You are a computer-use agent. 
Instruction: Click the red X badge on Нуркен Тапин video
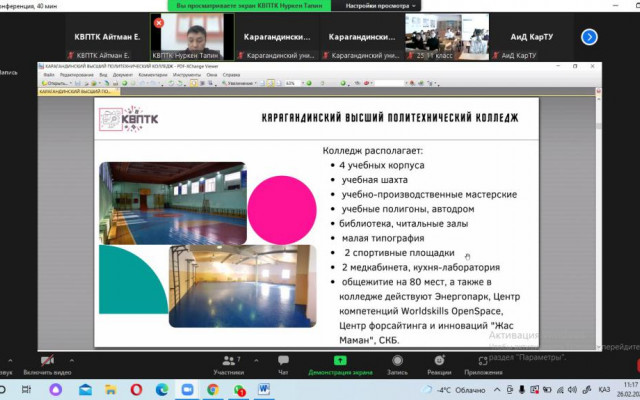pos(159,23)
